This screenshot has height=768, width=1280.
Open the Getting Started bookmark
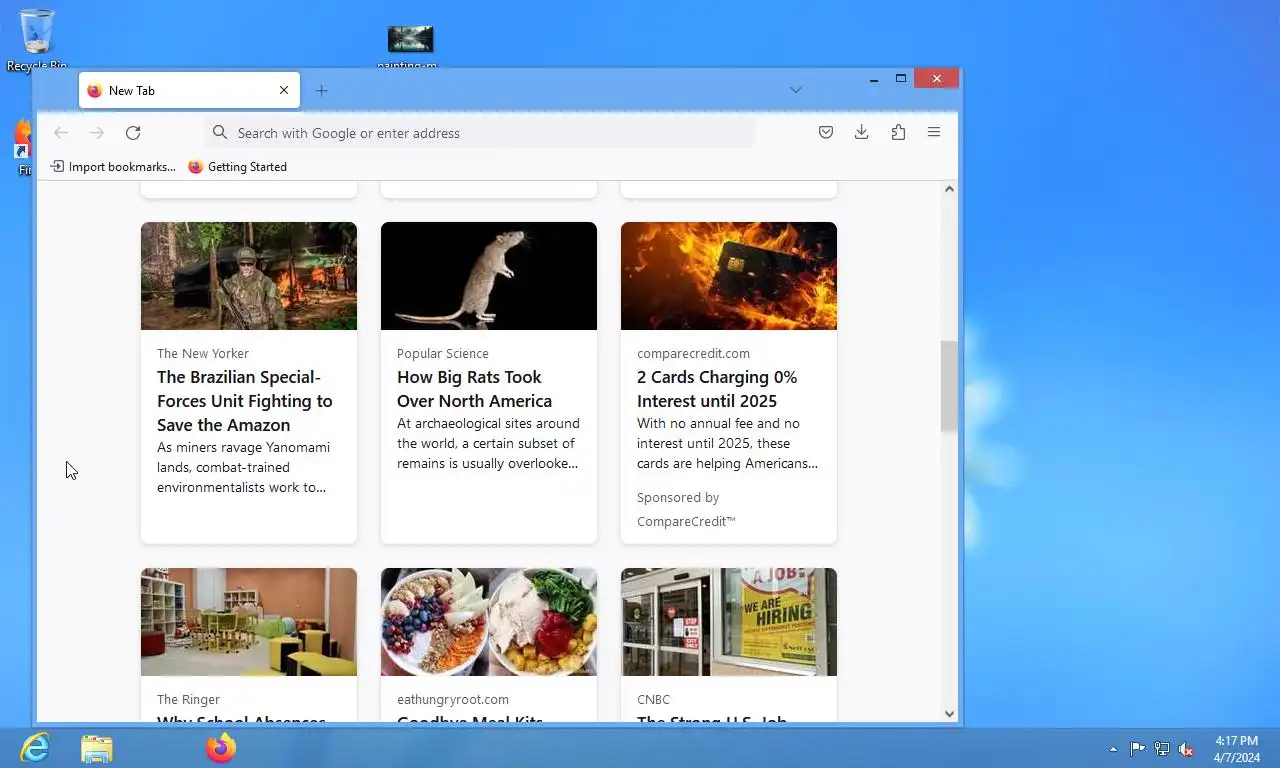pos(238,167)
